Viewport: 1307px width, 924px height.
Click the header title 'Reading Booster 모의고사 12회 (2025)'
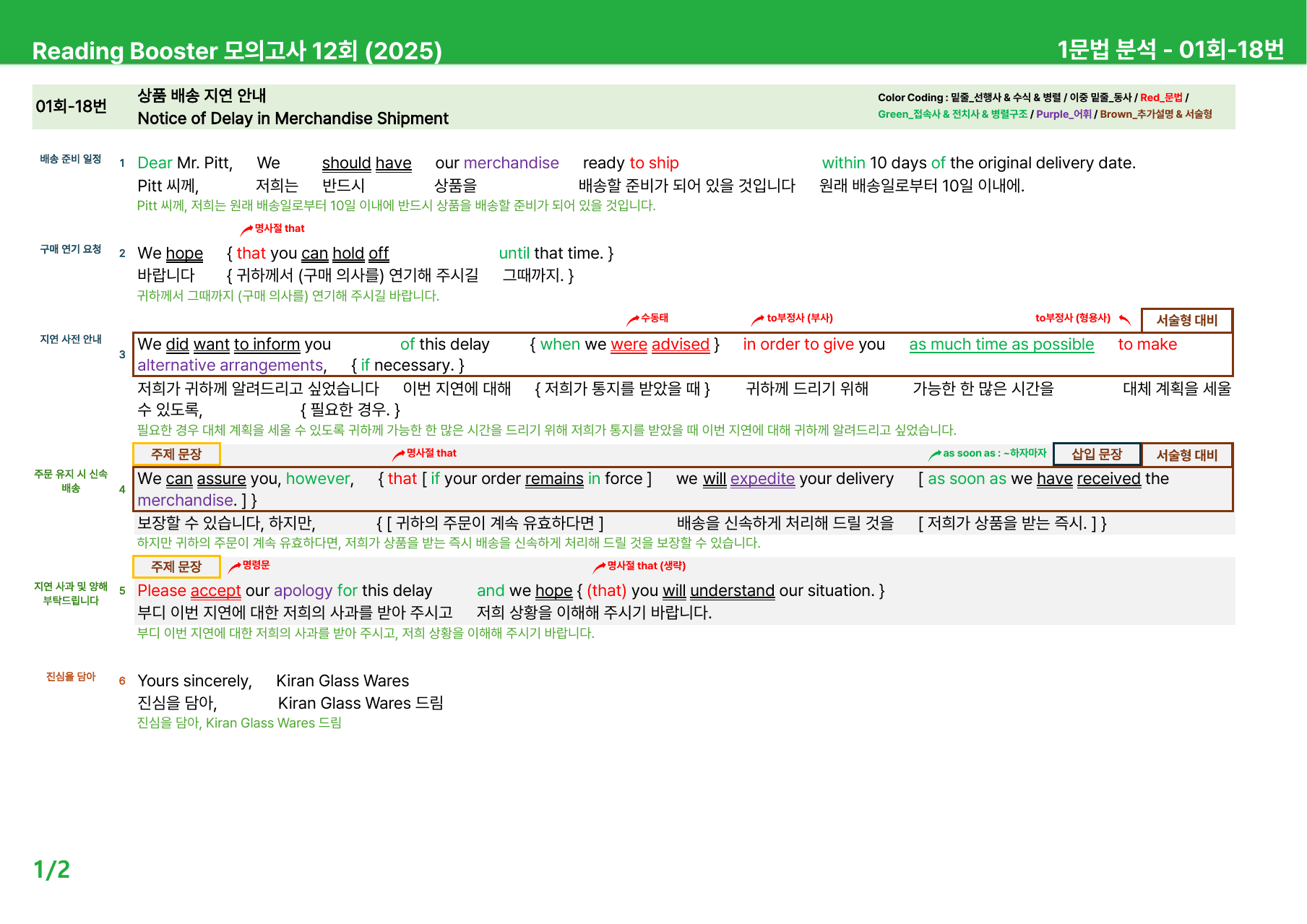pyautogui.click(x=237, y=51)
